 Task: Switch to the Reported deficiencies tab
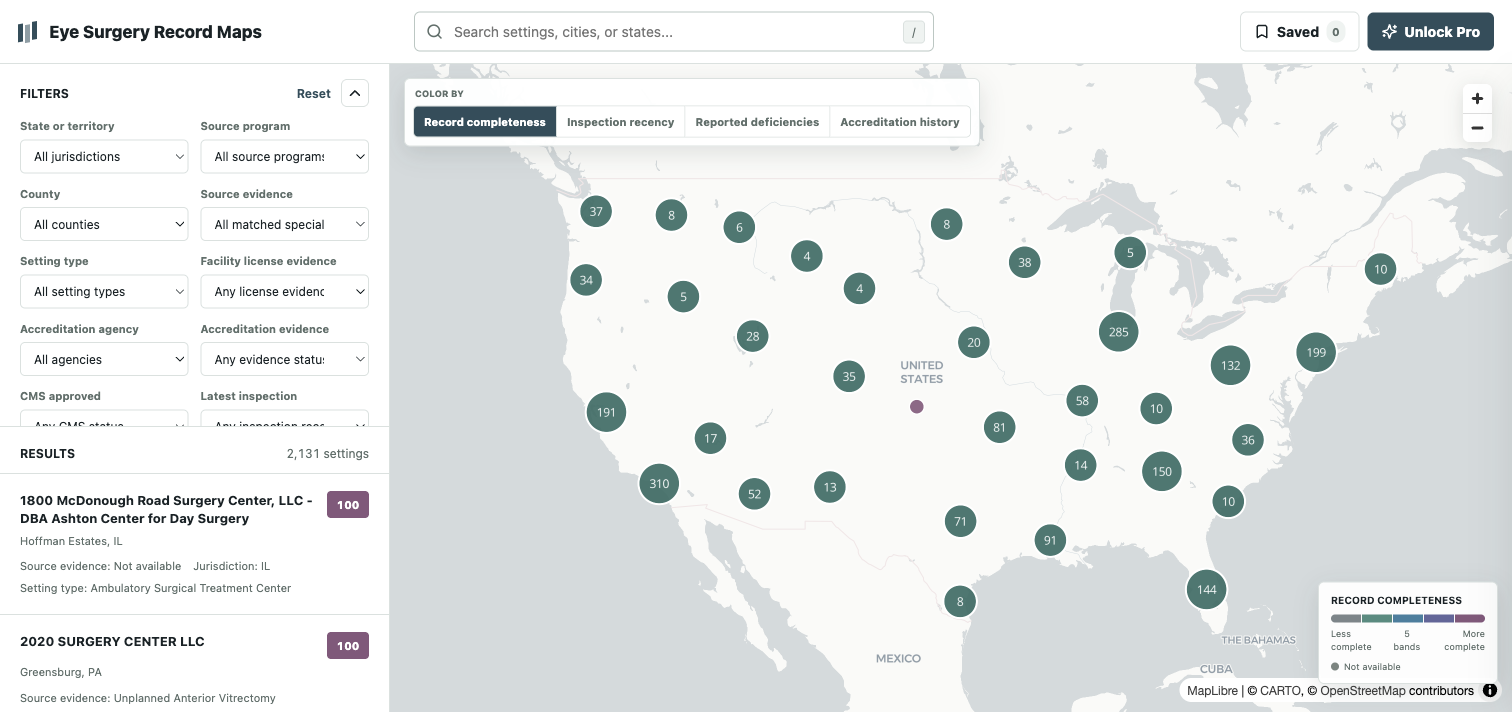pos(757,122)
